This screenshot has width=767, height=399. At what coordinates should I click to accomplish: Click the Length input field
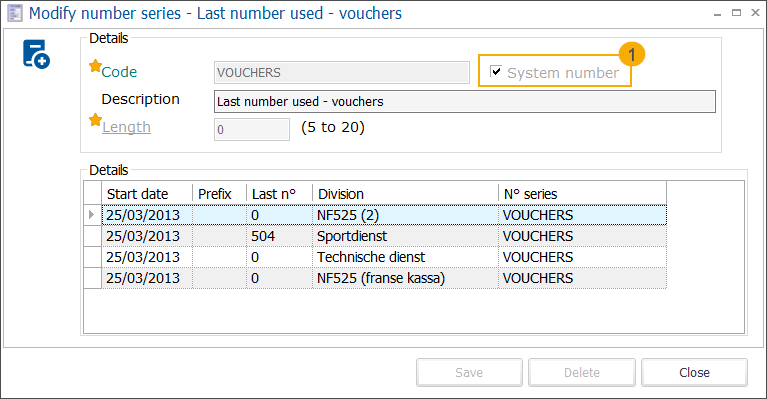click(x=251, y=129)
